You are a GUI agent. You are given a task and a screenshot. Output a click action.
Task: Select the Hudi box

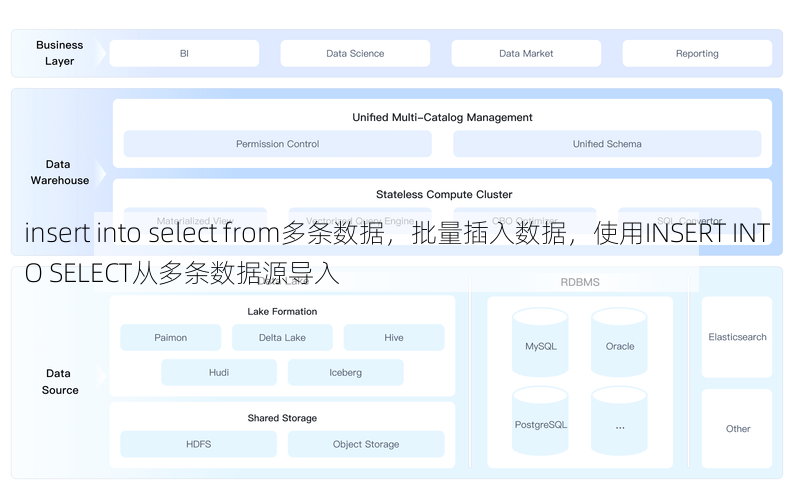[219, 373]
